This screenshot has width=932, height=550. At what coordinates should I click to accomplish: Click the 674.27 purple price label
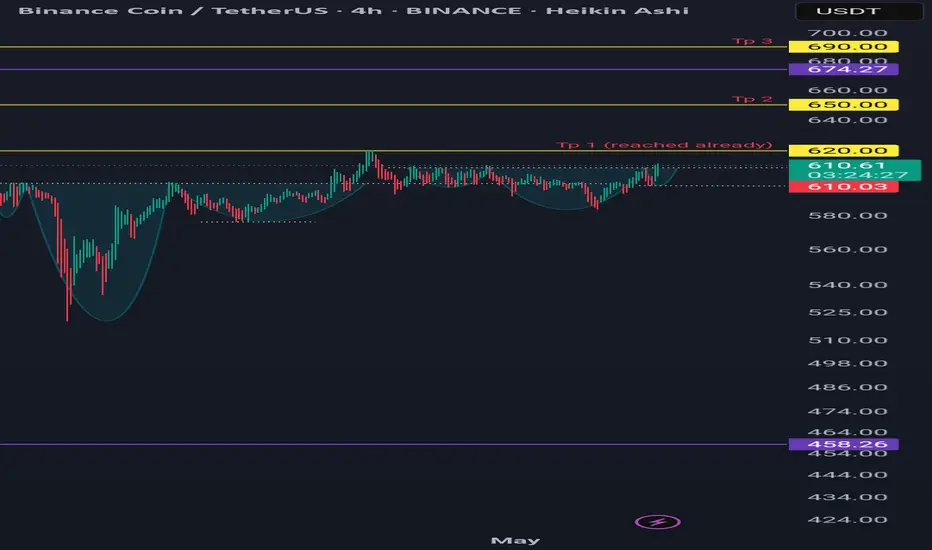click(x=843, y=70)
